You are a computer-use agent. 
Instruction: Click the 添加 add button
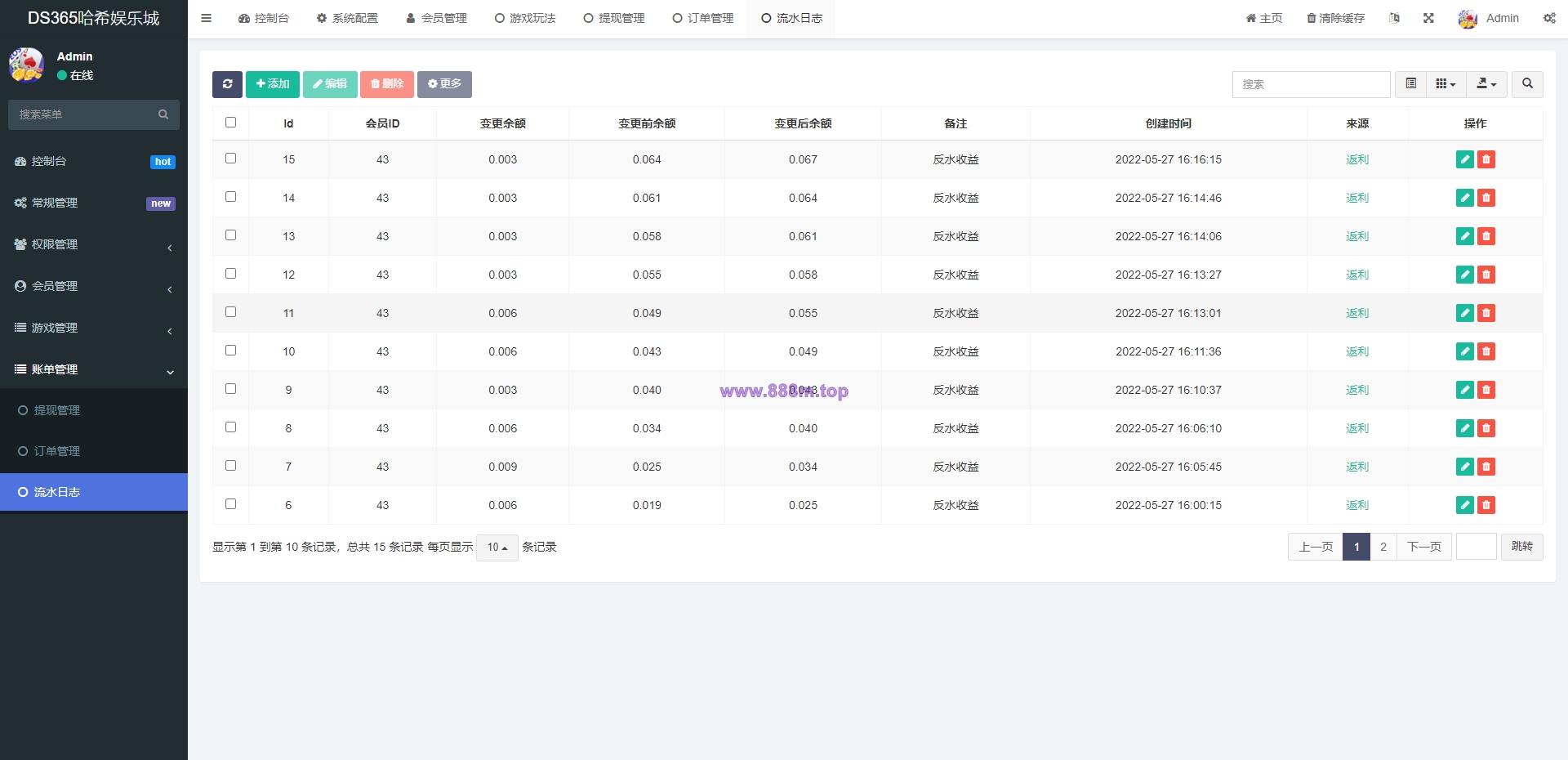click(x=273, y=84)
